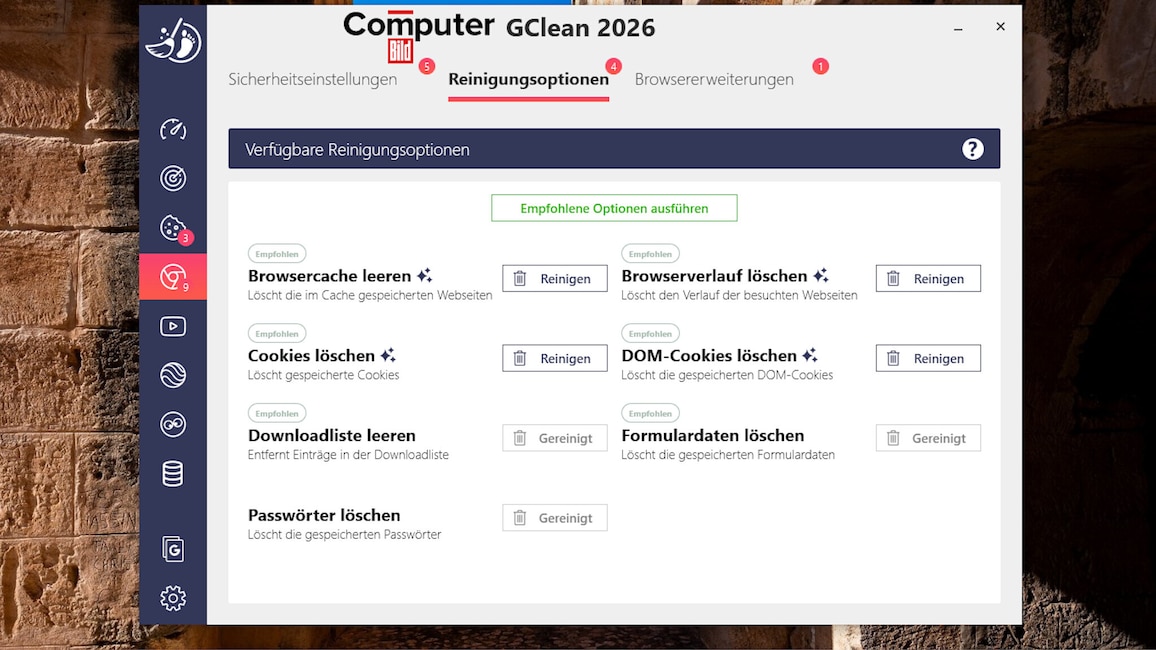Switch to the Sicherheitseinstellungen tab
This screenshot has height=650, width=1156.
[x=313, y=79]
